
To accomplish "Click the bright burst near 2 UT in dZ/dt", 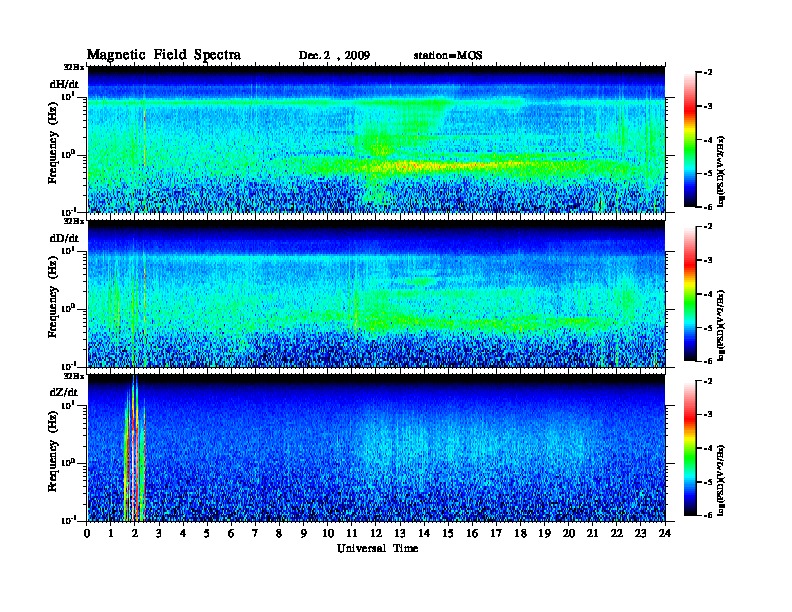I will pyautogui.click(x=134, y=449).
